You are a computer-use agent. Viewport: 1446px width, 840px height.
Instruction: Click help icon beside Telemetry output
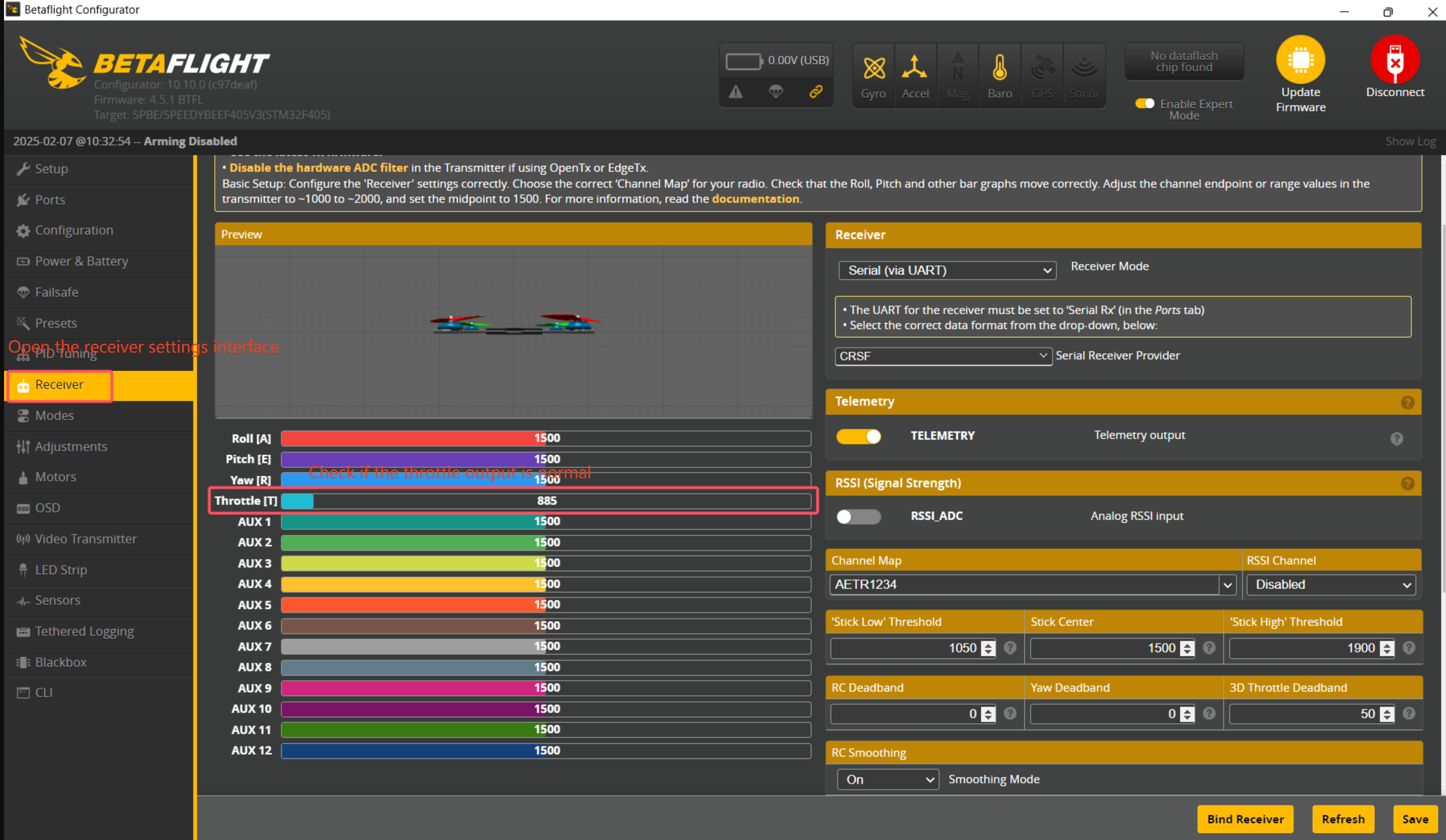click(x=1397, y=438)
